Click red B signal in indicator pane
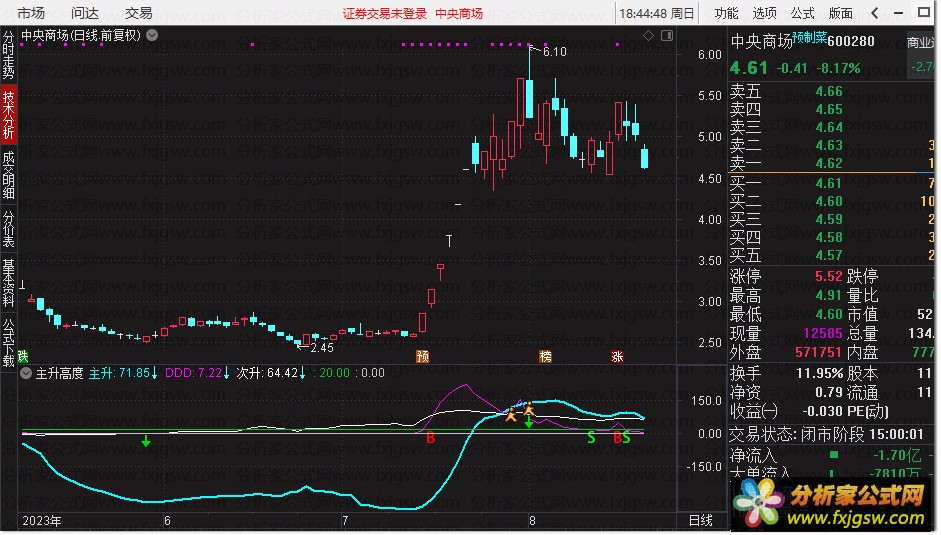 click(430, 438)
